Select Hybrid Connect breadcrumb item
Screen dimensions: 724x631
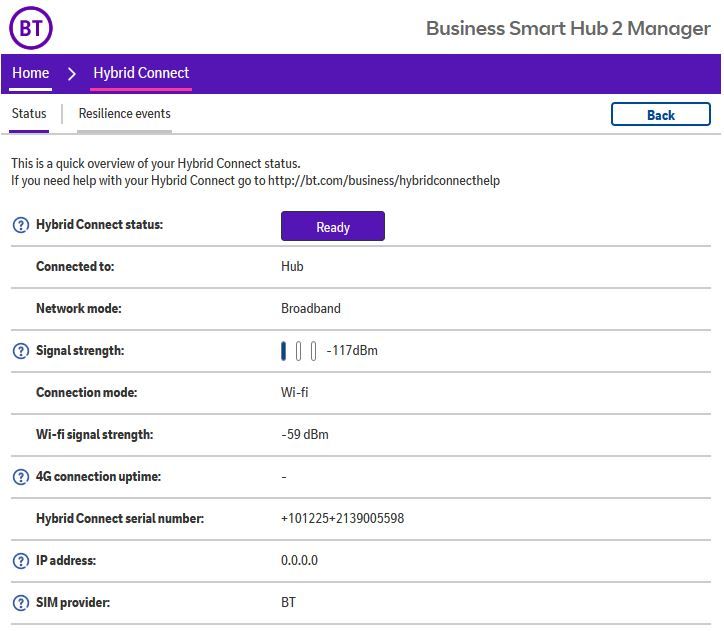(x=141, y=73)
